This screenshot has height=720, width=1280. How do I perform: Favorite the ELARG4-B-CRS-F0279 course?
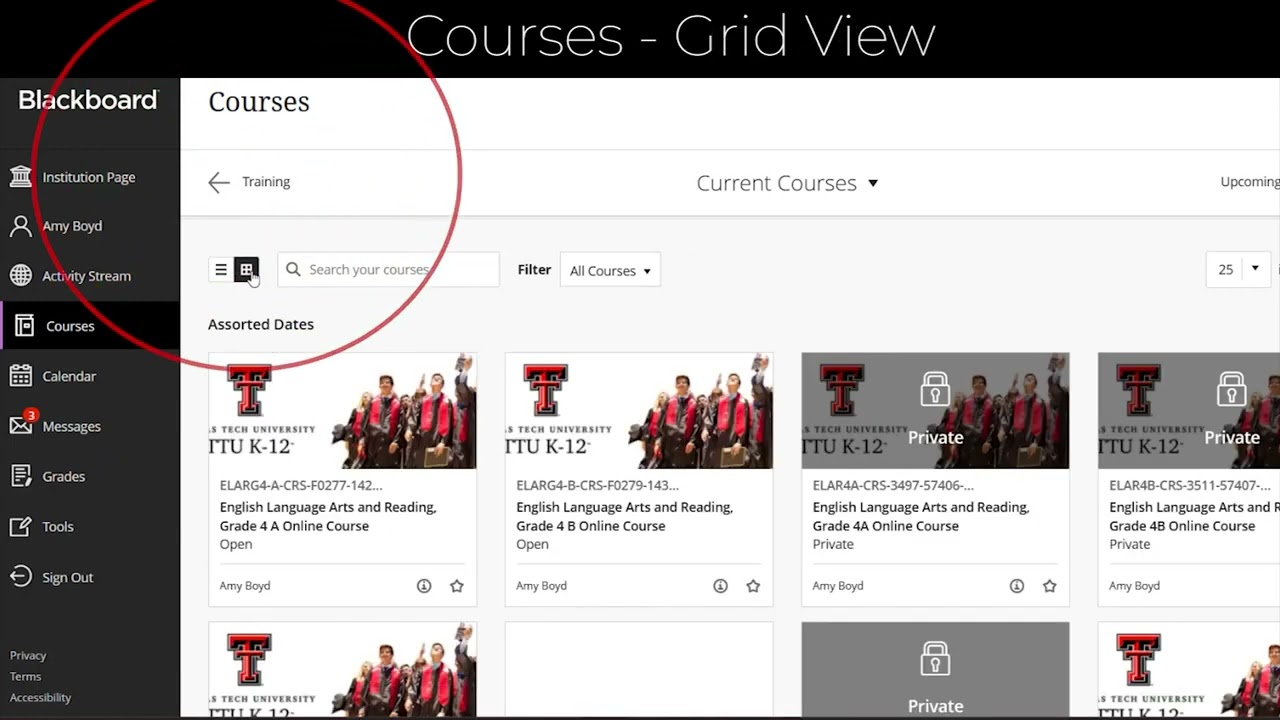tap(753, 586)
